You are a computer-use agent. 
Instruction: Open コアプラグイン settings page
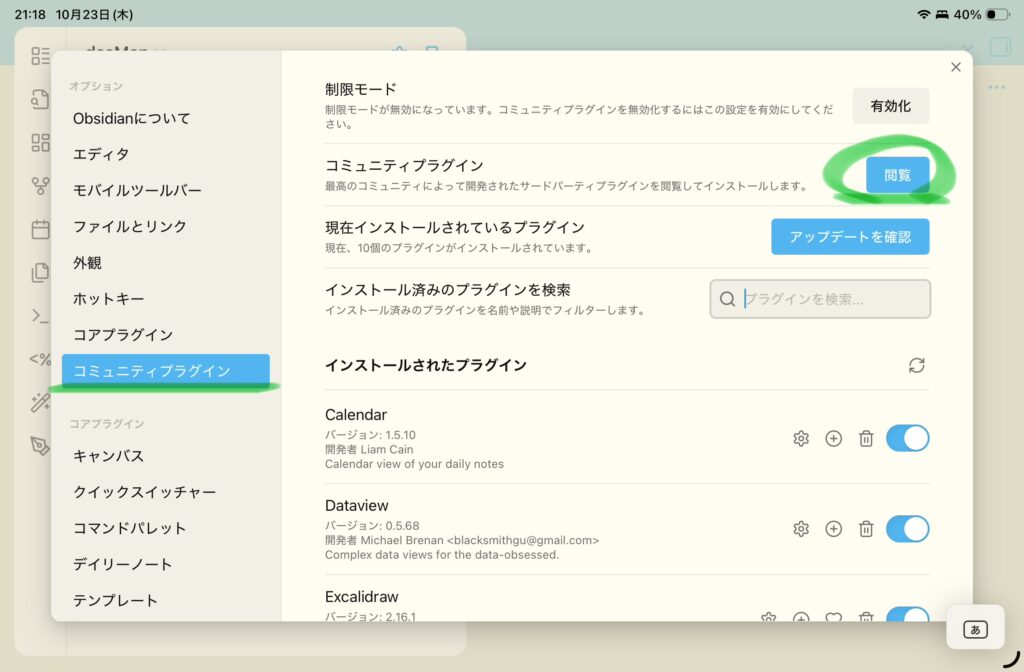pyautogui.click(x=122, y=334)
